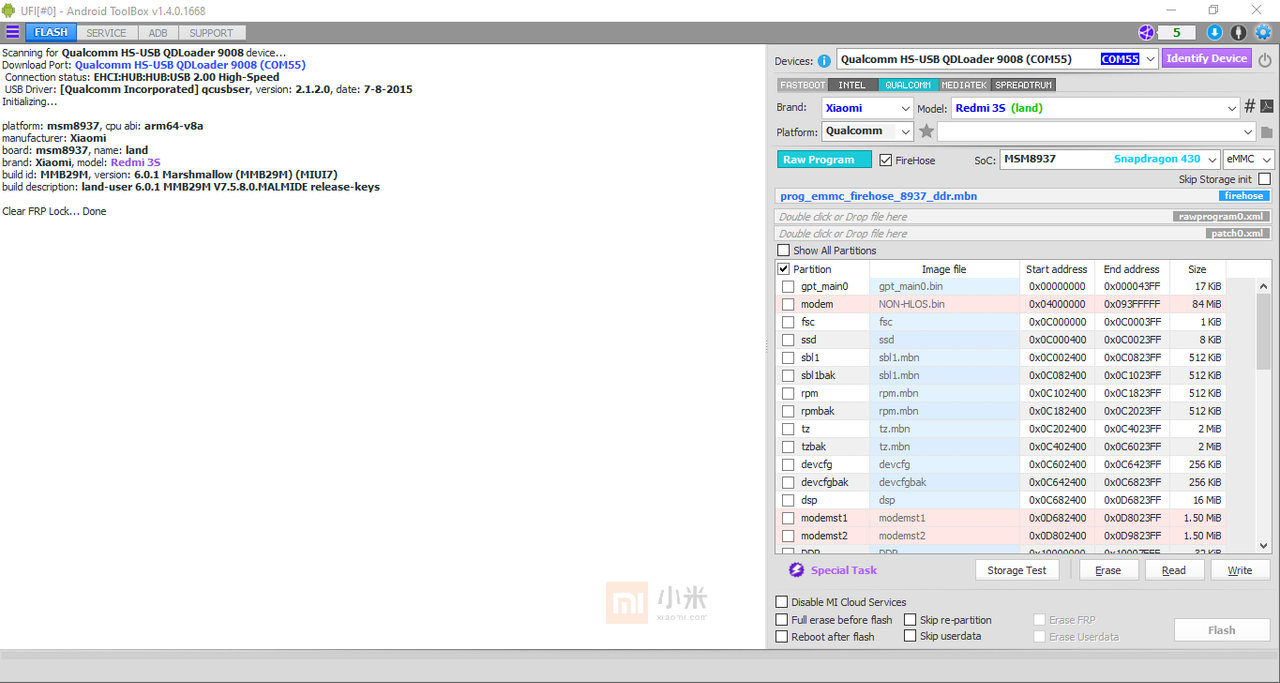
Task: Check the modem partition checkbox
Action: [x=788, y=304]
